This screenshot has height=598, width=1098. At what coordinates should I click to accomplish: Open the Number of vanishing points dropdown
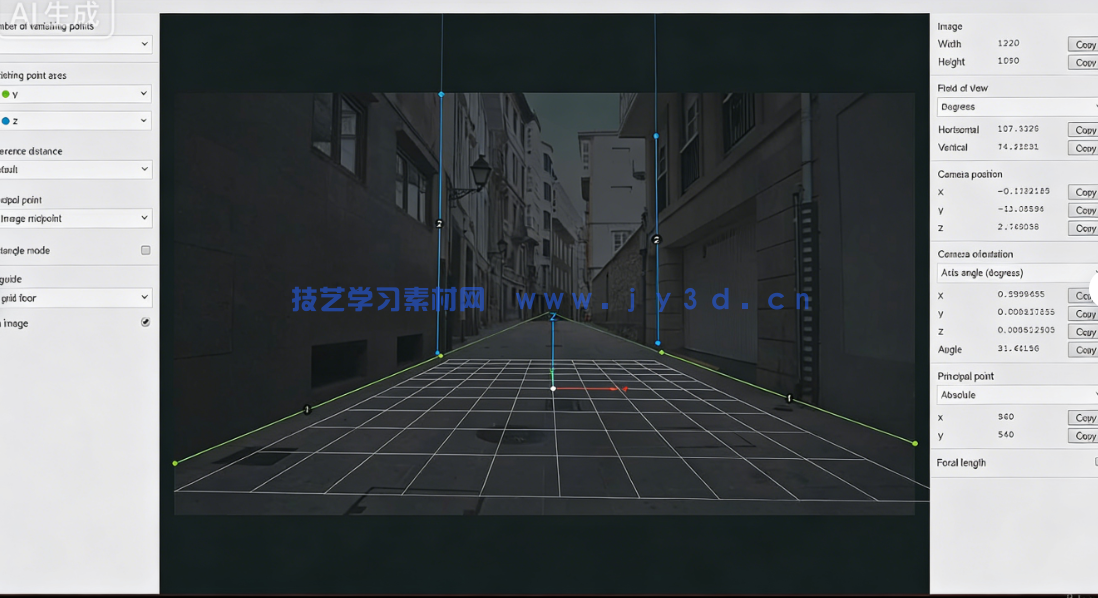[75, 44]
